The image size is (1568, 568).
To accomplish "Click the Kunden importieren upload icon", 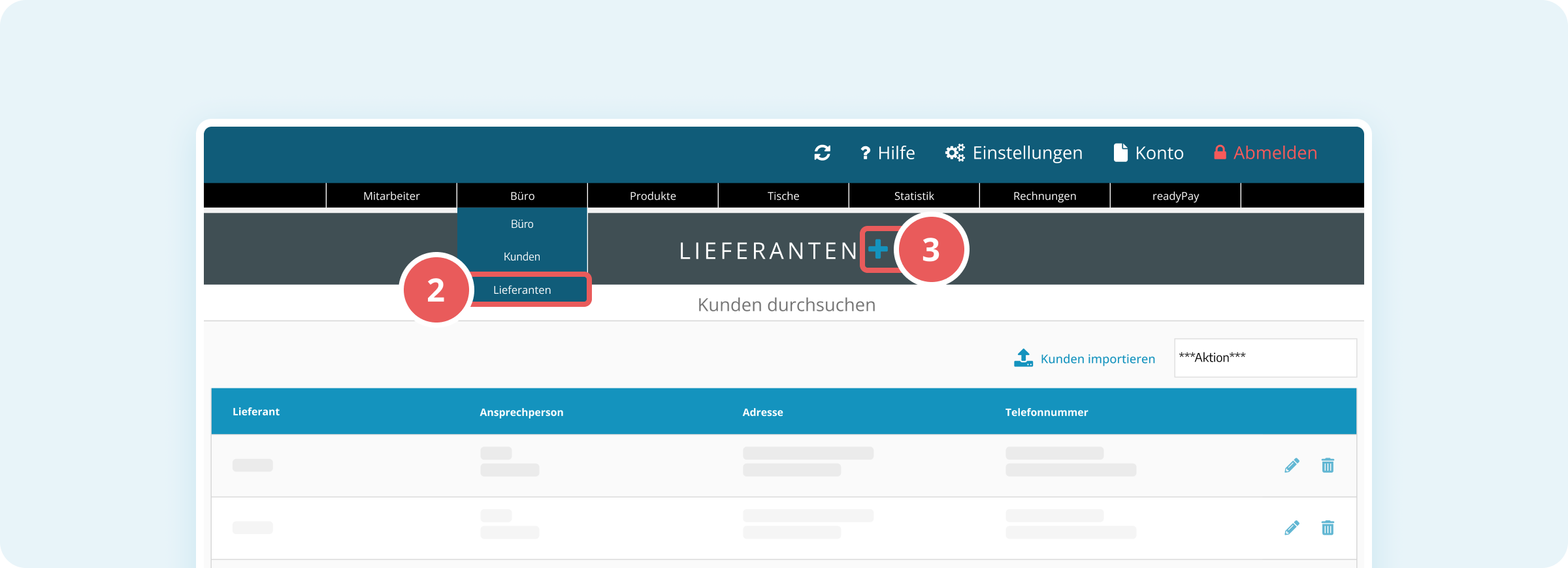I will coord(1023,358).
